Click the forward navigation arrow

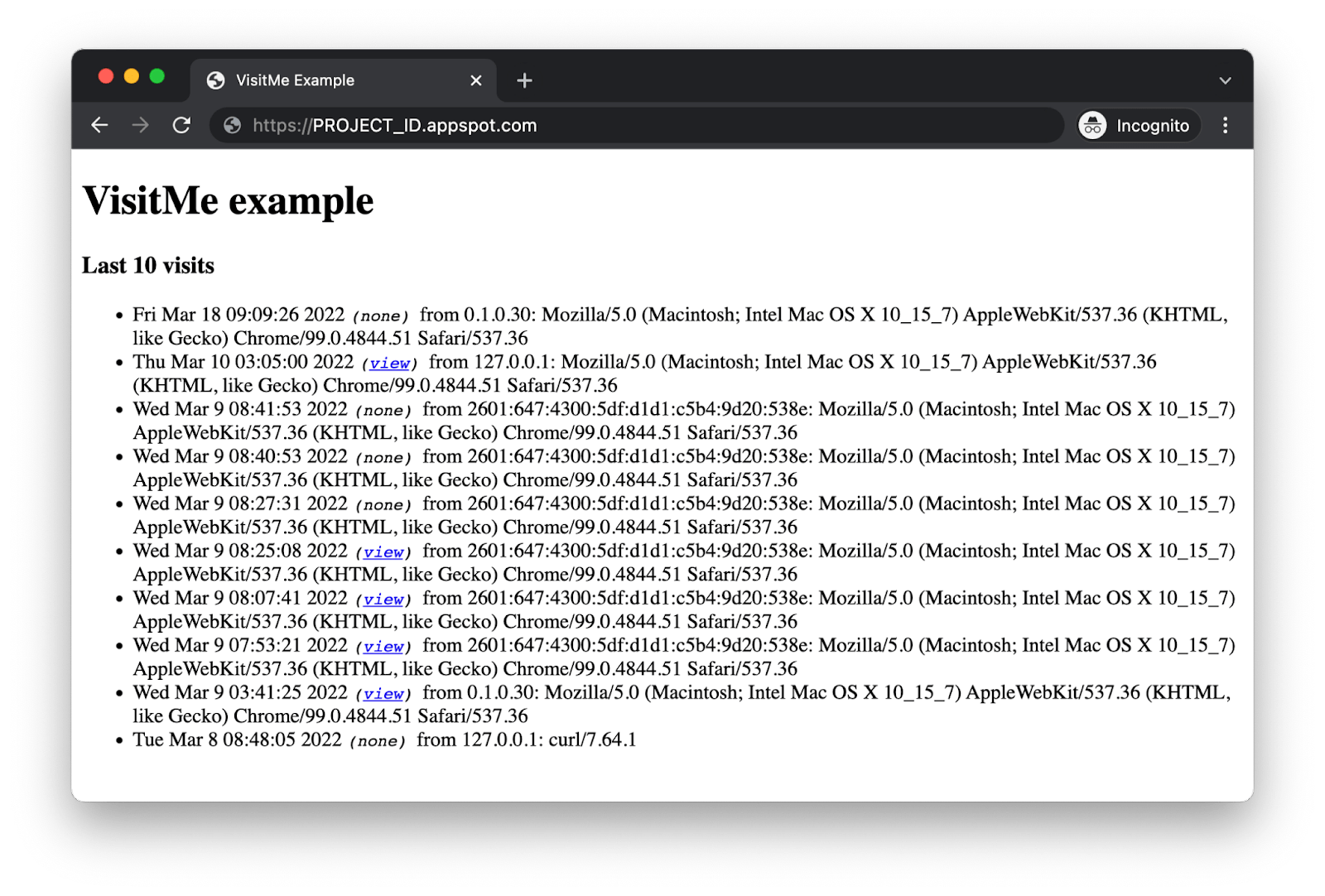(140, 125)
